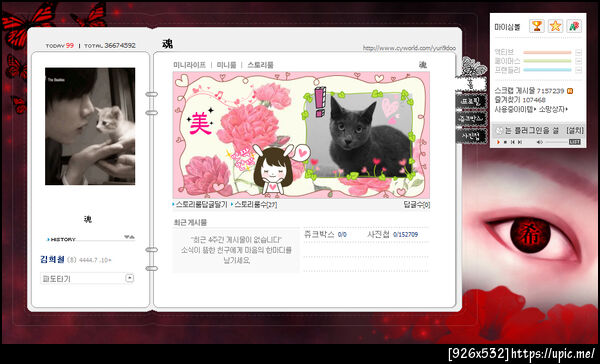Click the 페이머스 rating bar

547,61
